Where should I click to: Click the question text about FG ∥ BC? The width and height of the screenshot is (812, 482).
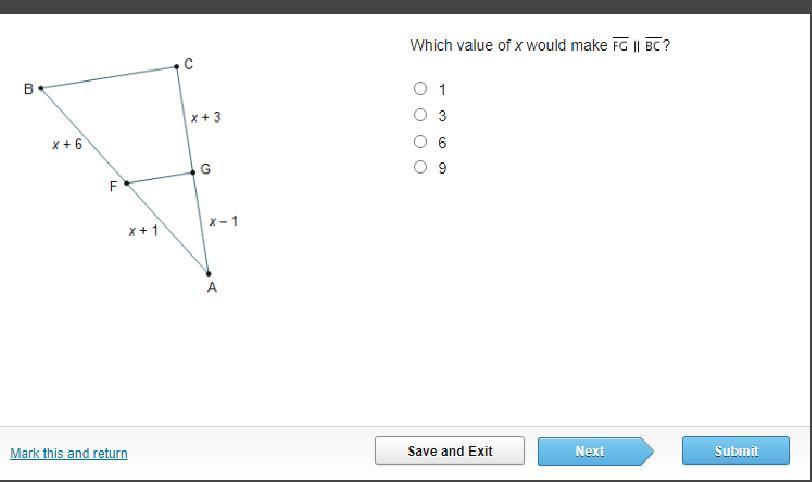[x=539, y=45]
